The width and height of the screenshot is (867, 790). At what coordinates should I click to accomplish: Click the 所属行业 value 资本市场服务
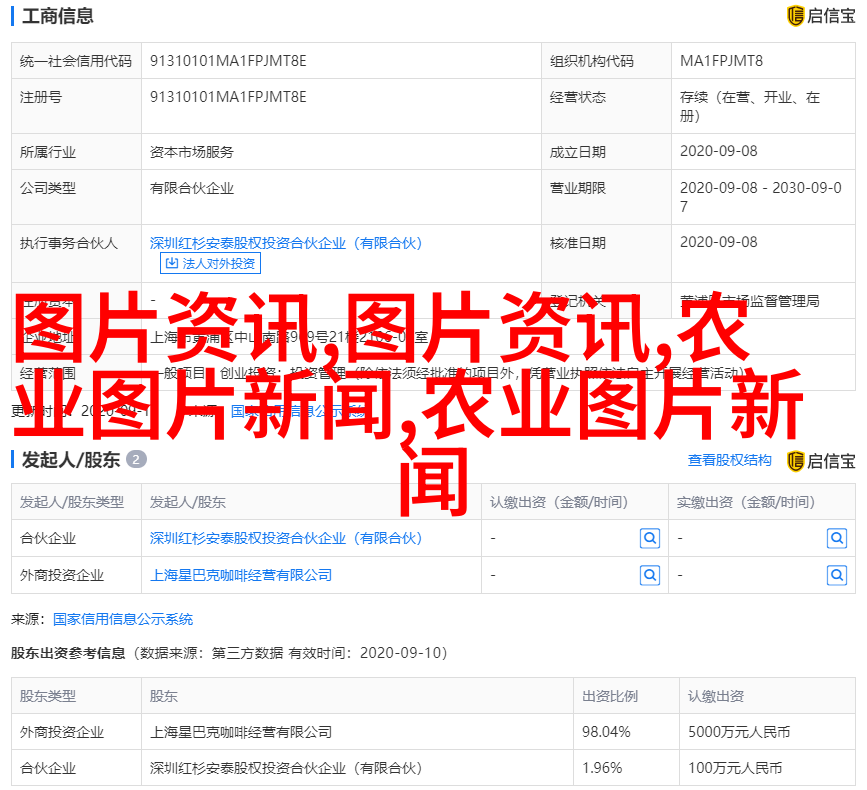click(x=192, y=152)
